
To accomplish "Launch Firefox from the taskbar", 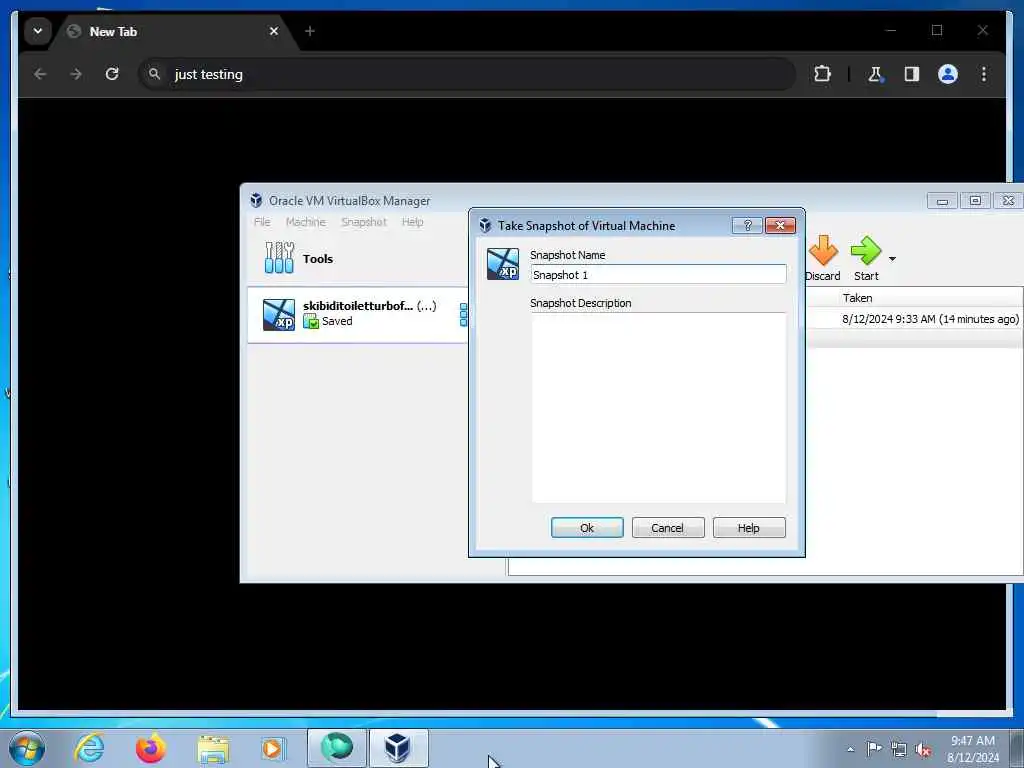I will pos(150,748).
